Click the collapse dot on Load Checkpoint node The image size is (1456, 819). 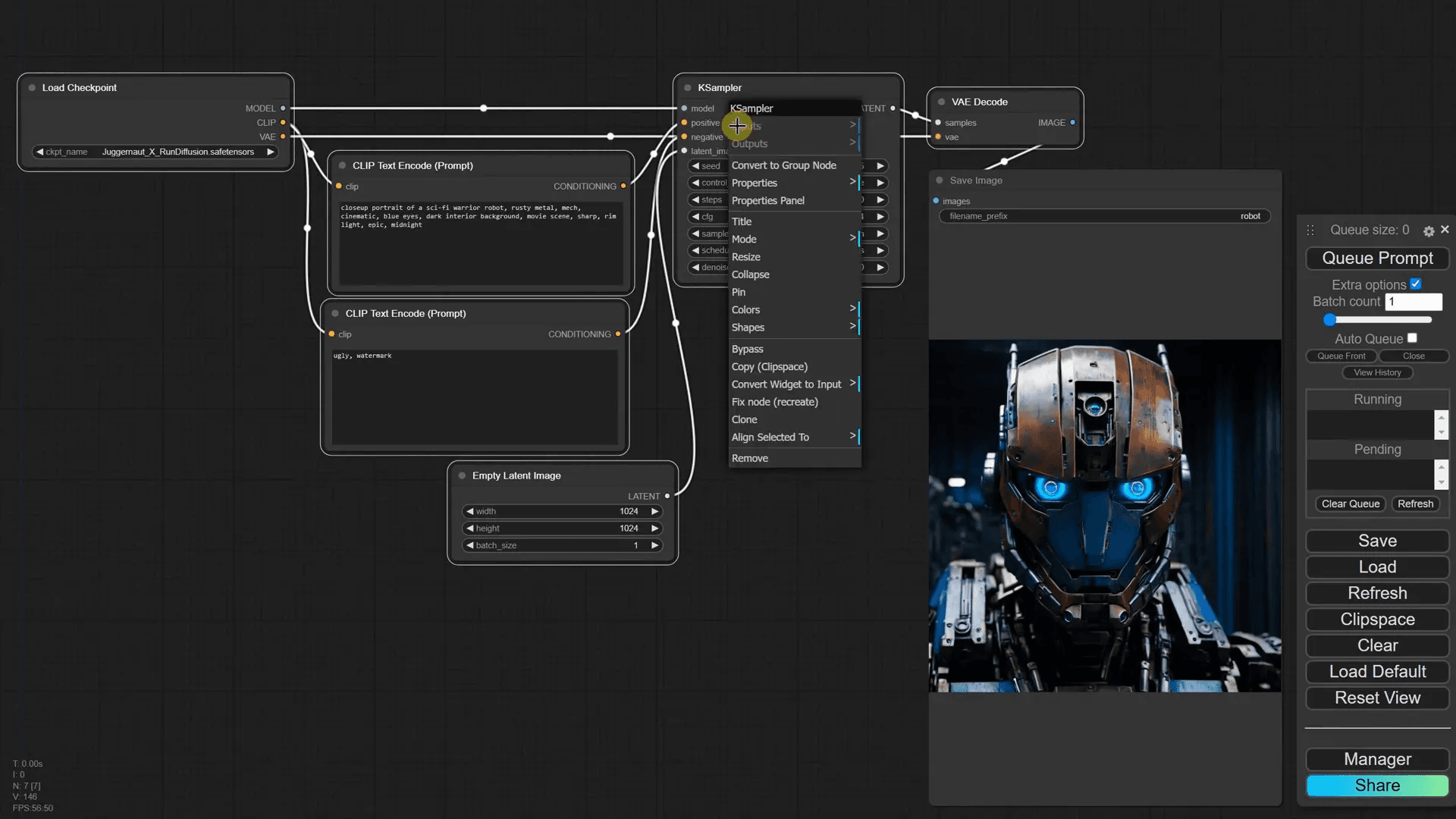point(30,87)
